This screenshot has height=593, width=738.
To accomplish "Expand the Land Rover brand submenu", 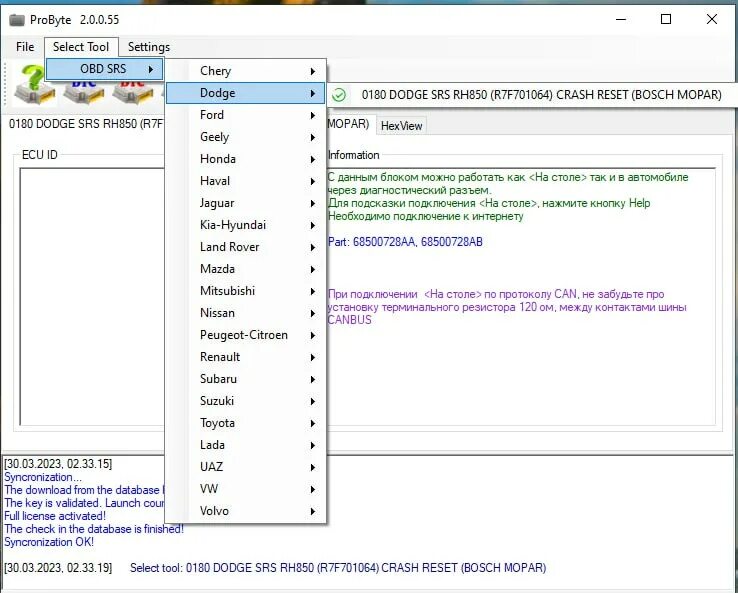I will pyautogui.click(x=245, y=247).
